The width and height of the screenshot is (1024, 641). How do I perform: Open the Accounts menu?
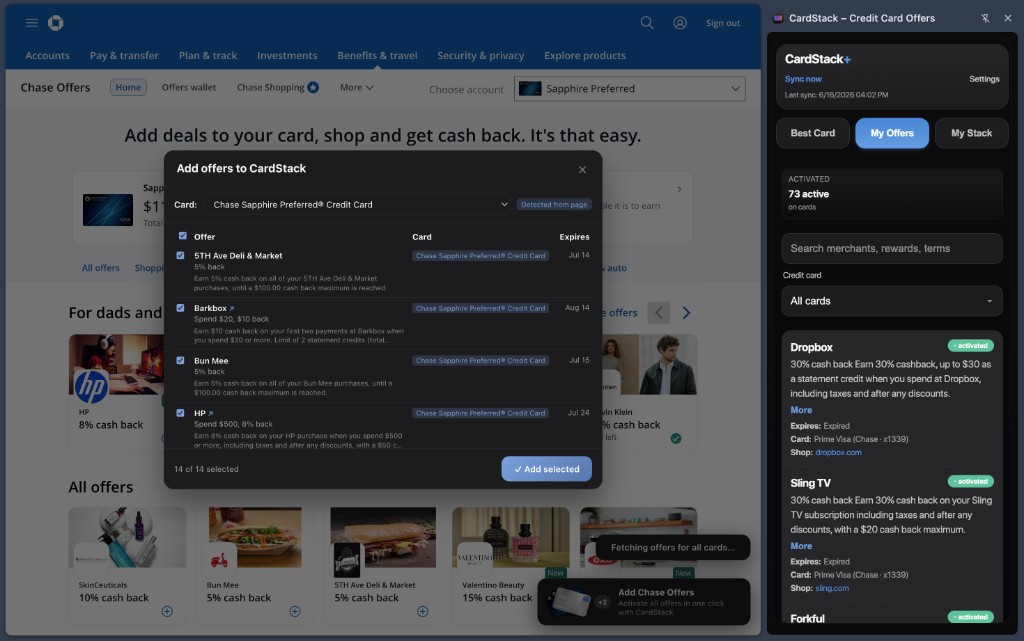point(47,55)
